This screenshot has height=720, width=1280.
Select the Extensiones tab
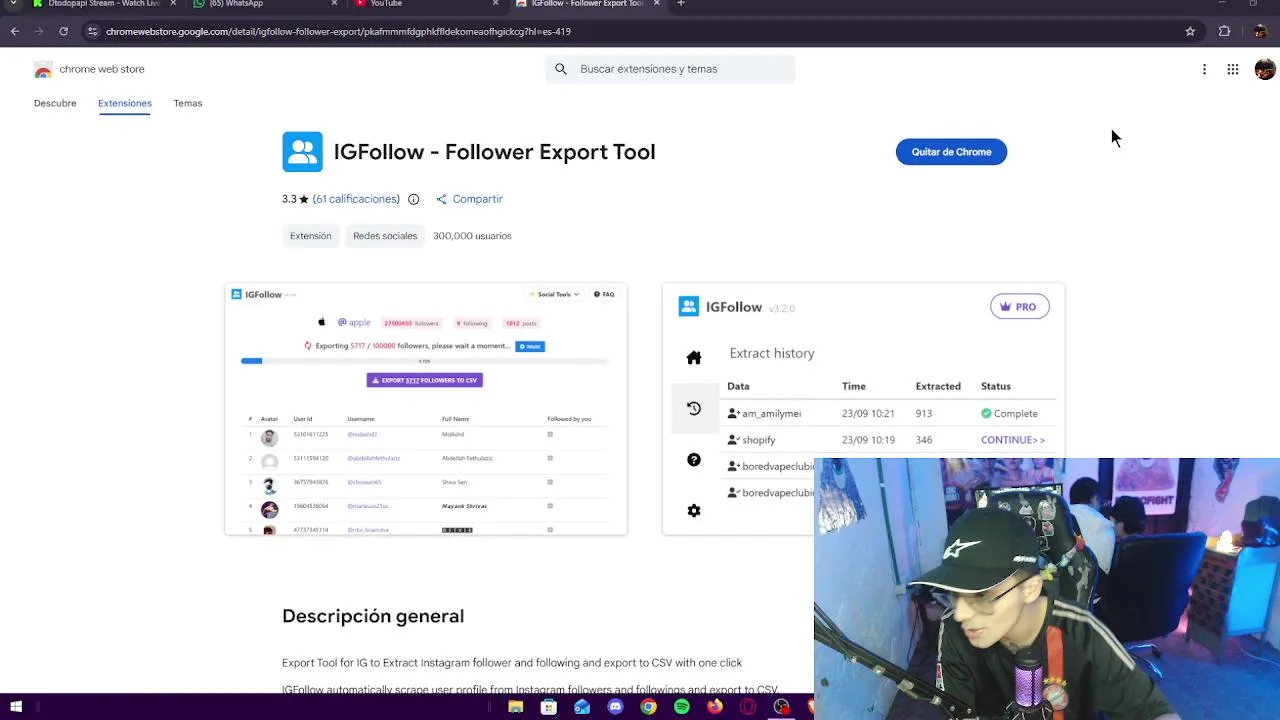tap(125, 103)
